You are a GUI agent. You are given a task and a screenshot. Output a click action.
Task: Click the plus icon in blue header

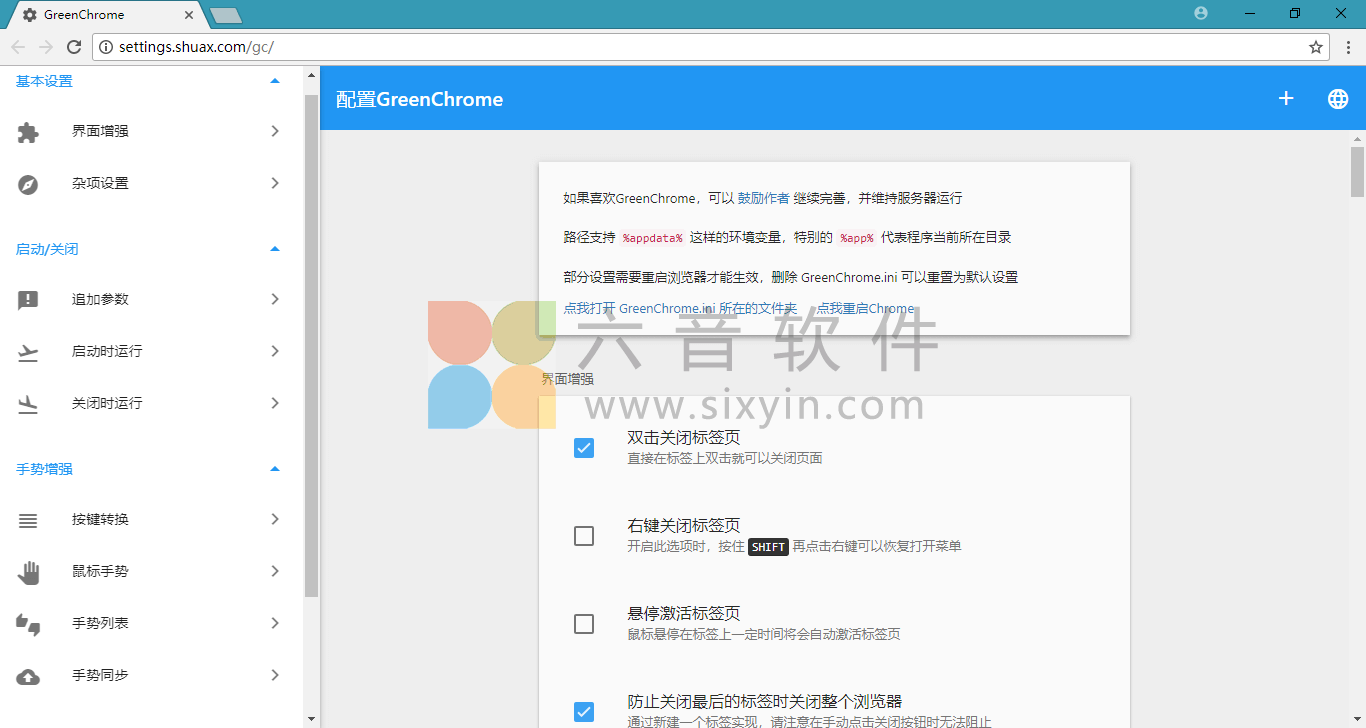click(x=1286, y=98)
